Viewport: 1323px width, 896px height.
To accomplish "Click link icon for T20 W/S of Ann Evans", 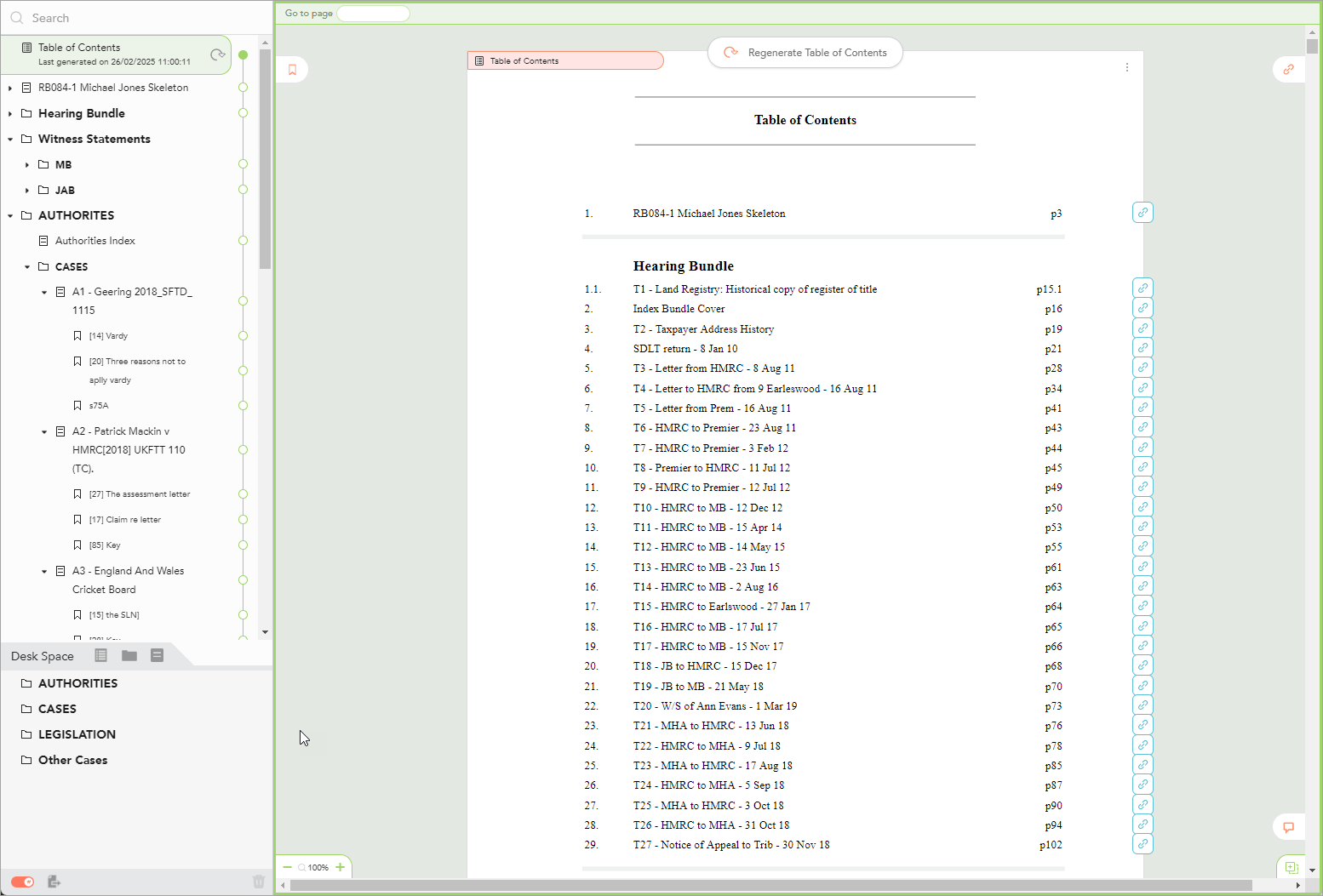I will 1143,705.
